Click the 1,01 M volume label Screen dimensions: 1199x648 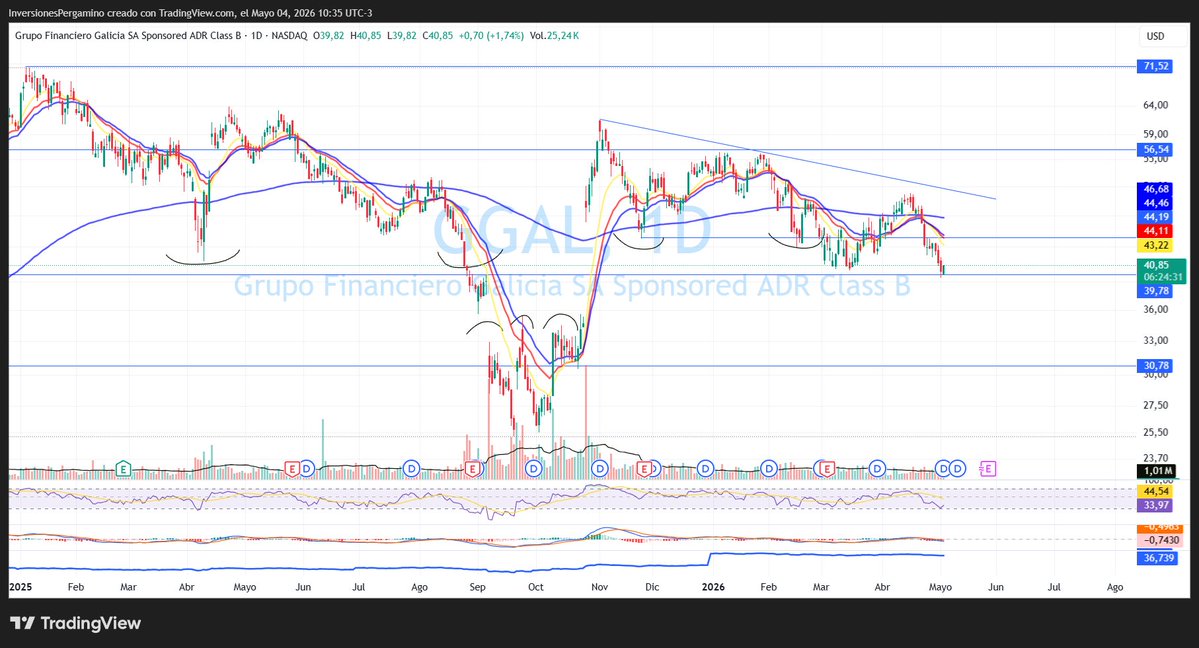tap(1155, 471)
